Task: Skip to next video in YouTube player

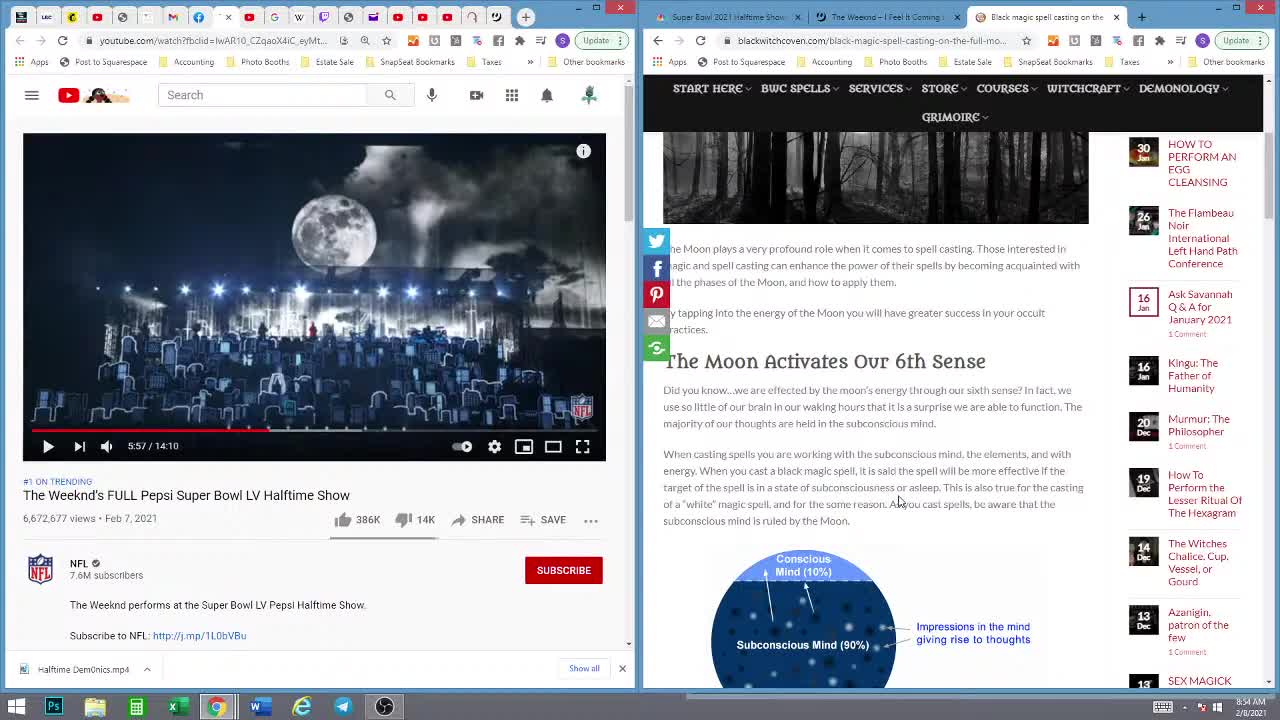Action: tap(79, 446)
